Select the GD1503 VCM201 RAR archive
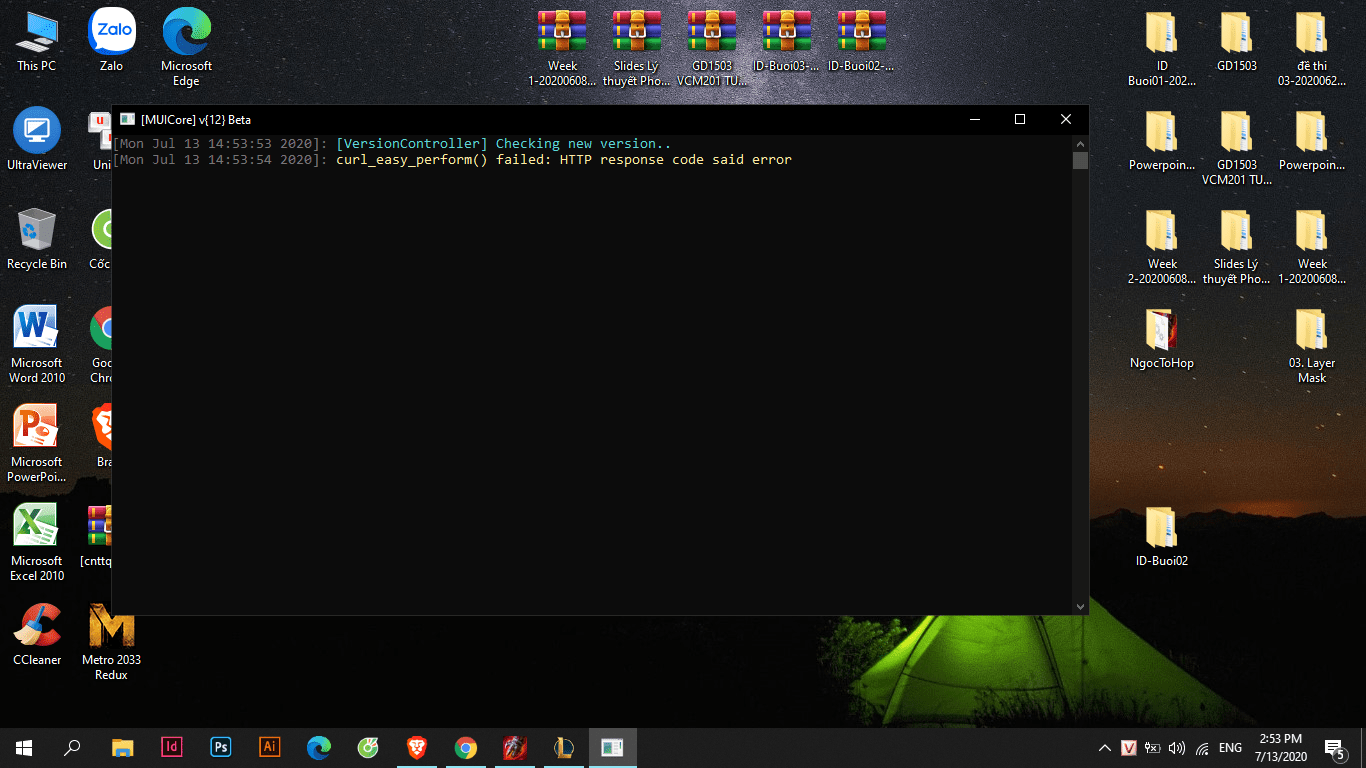This screenshot has width=1366, height=768. point(712,48)
